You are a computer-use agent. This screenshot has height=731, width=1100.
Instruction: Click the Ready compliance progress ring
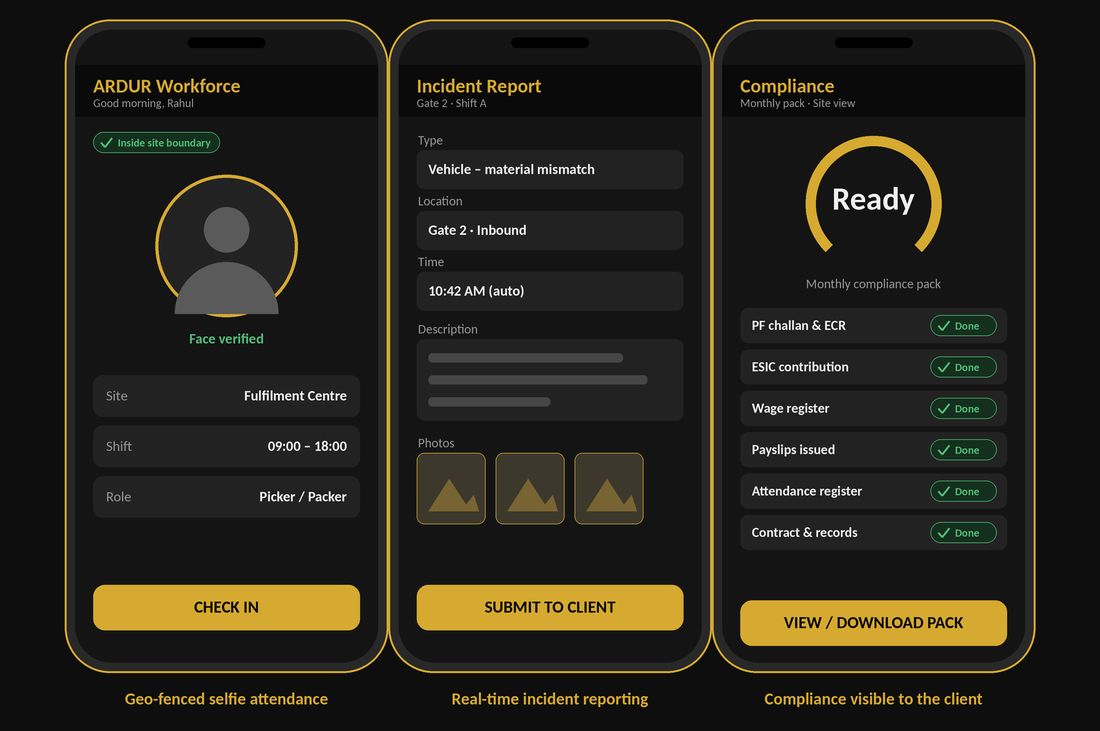pos(873,196)
